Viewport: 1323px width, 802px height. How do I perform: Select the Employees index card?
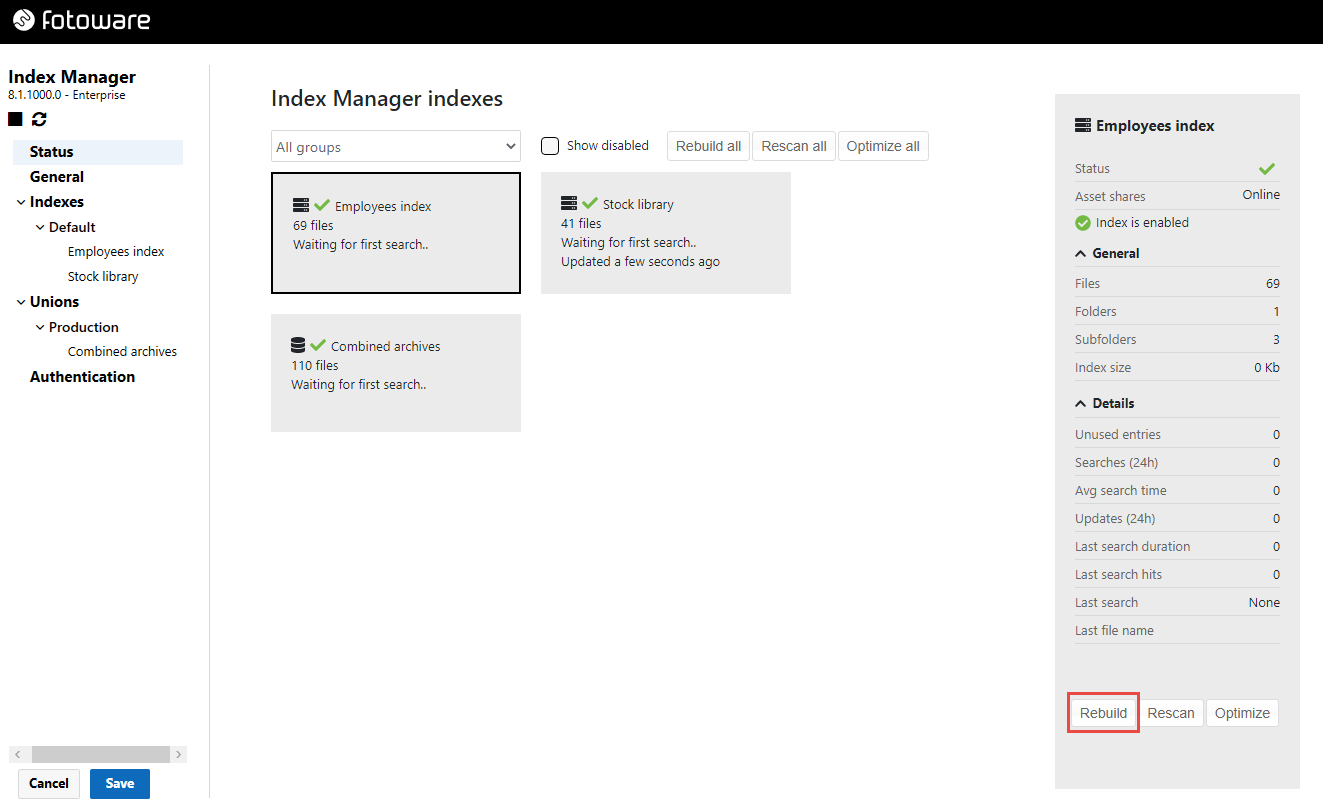point(396,233)
